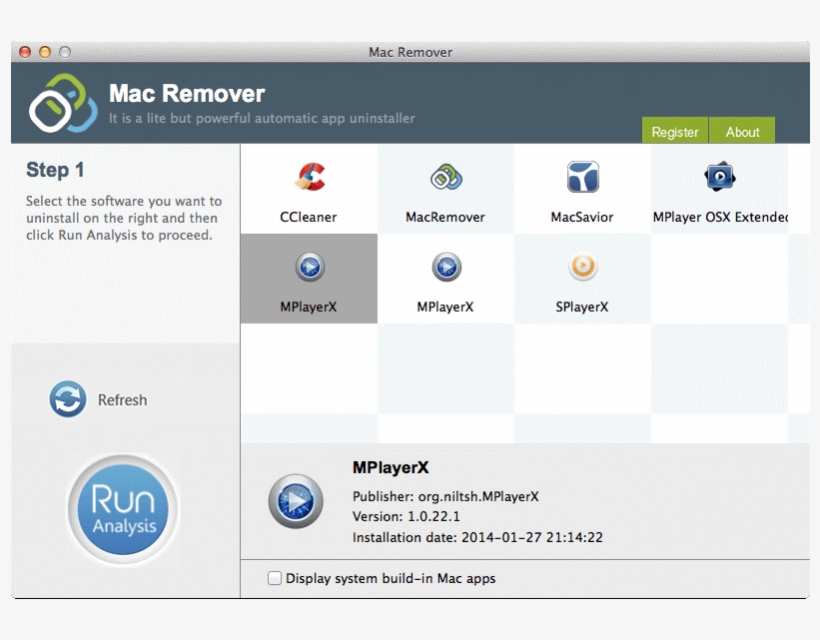The image size is (820, 640).
Task: Click the MacSavior label text
Action: tap(582, 217)
